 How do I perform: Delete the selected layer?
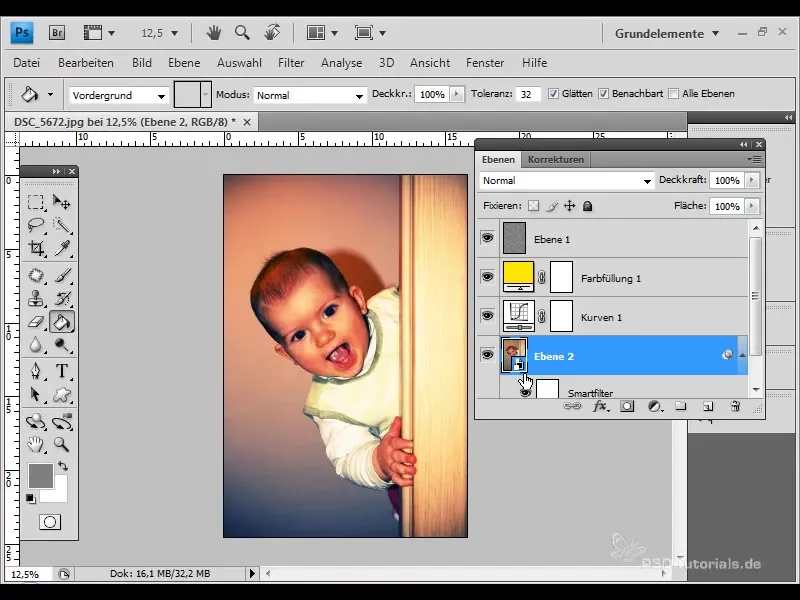pyautogui.click(x=735, y=406)
